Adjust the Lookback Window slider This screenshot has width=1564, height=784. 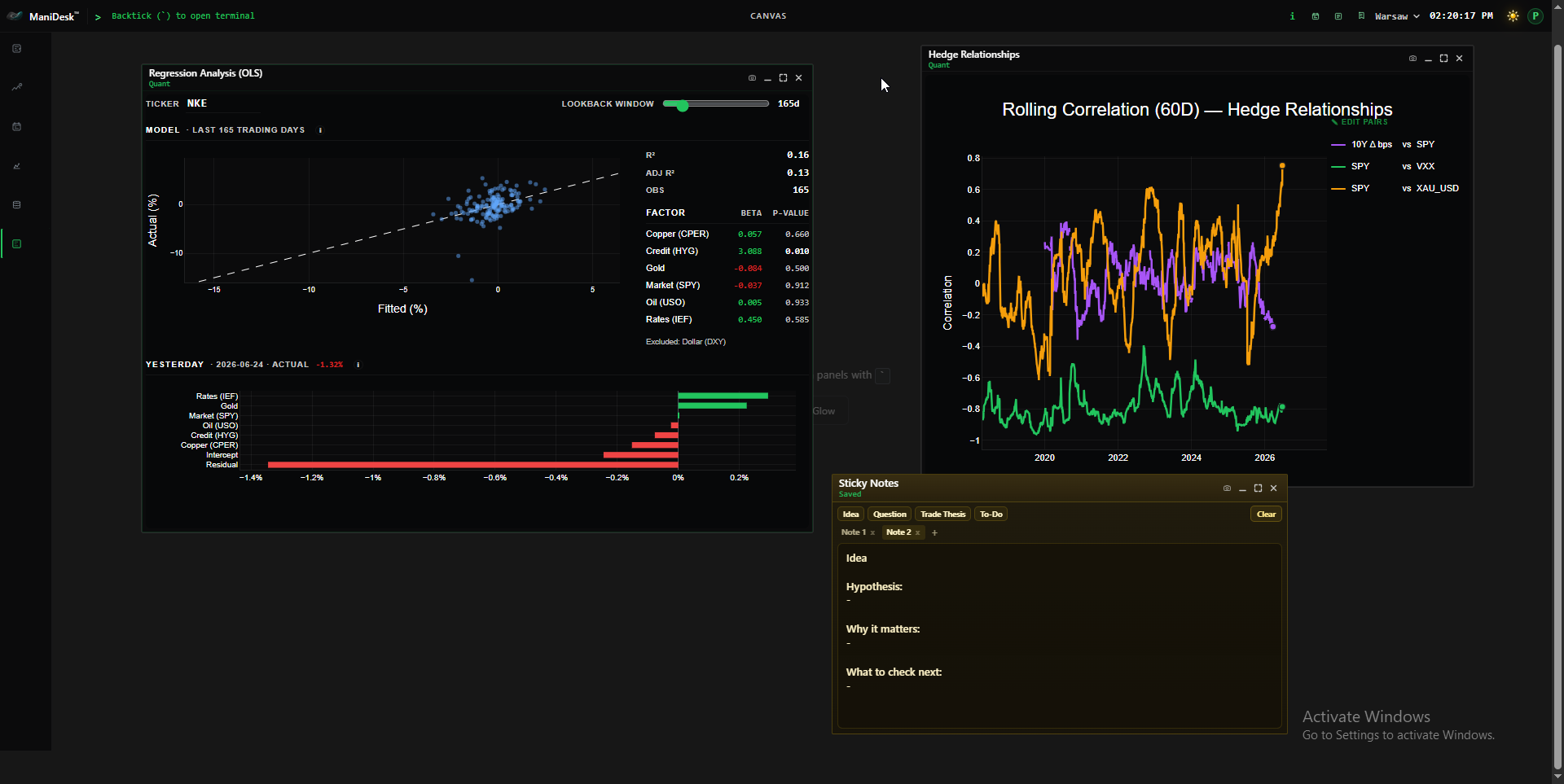(715, 104)
